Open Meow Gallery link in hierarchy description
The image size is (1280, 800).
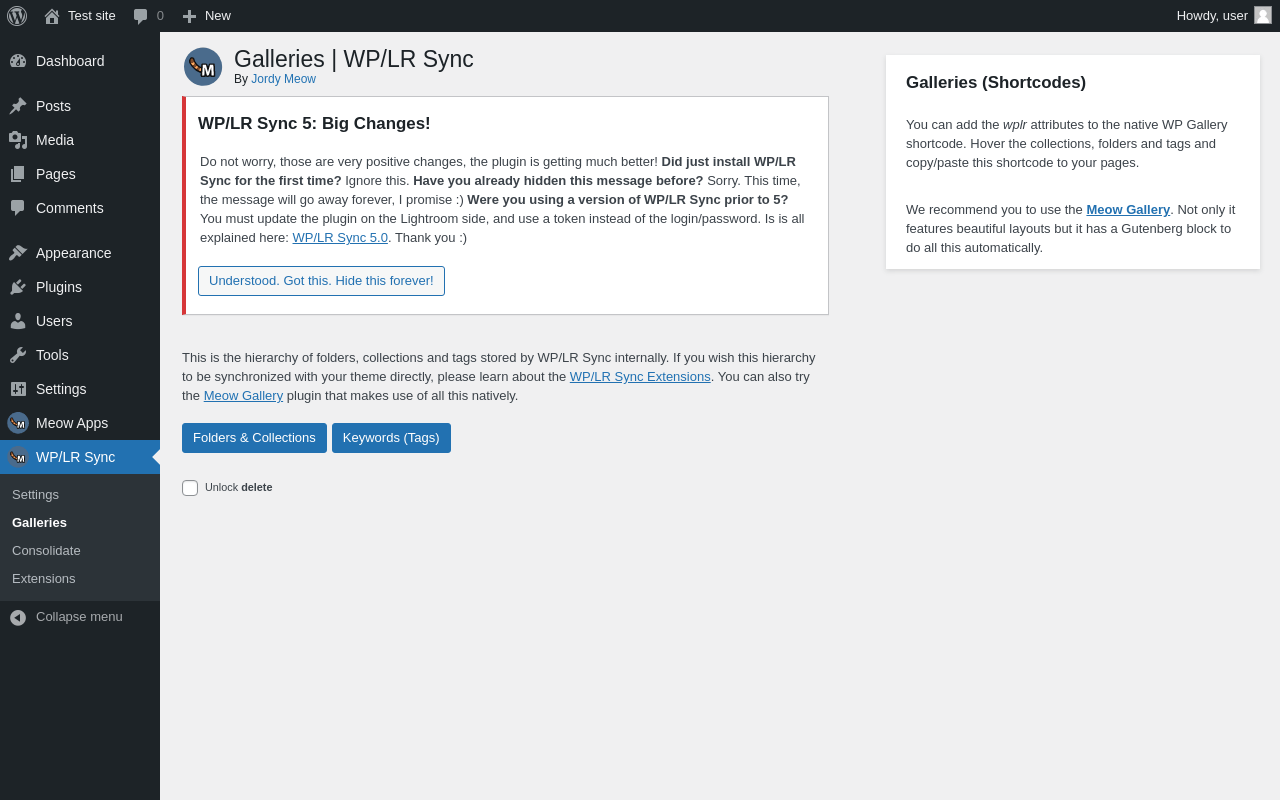point(243,396)
